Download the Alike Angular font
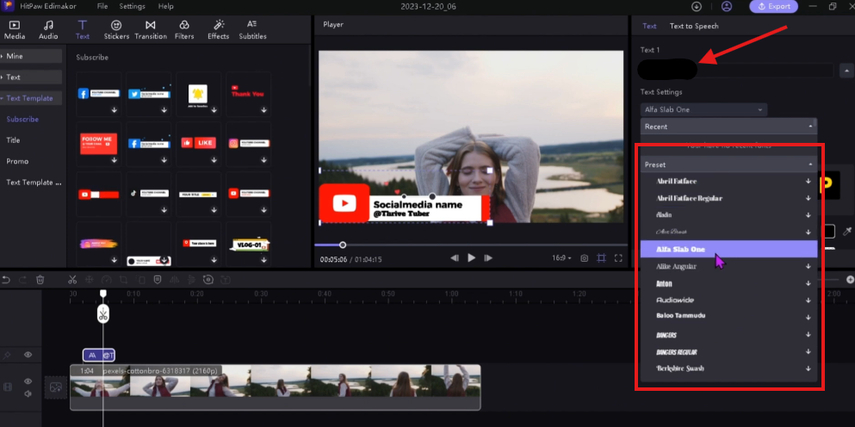 pyautogui.click(x=809, y=267)
